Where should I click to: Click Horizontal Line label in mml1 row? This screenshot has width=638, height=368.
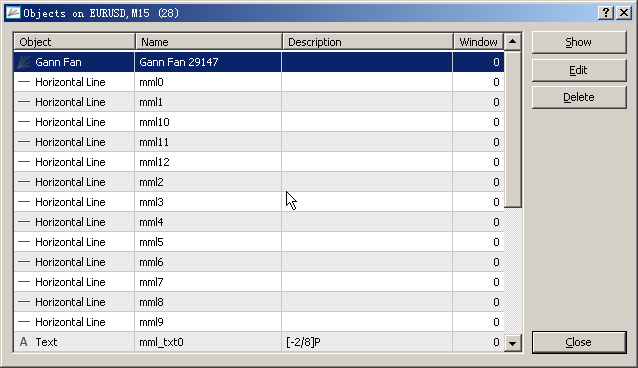coord(70,102)
